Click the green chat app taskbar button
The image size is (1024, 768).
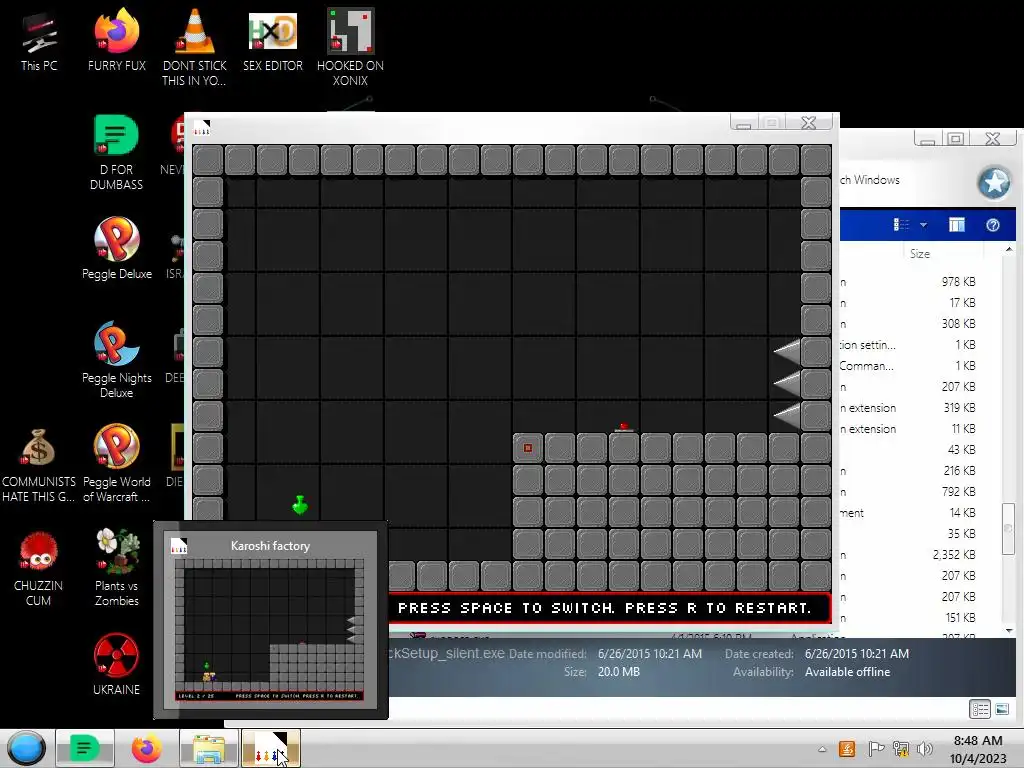(x=85, y=748)
